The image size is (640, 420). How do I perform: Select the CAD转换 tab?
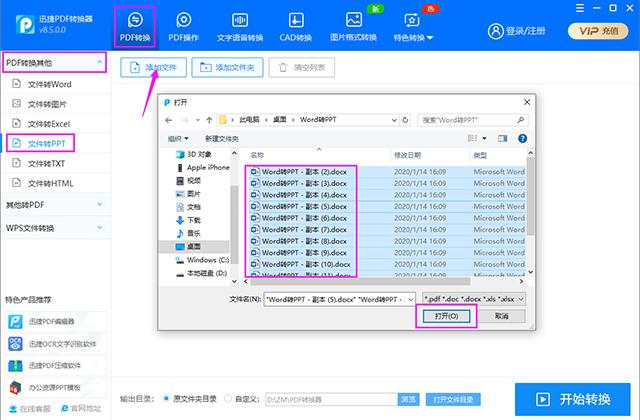point(296,27)
